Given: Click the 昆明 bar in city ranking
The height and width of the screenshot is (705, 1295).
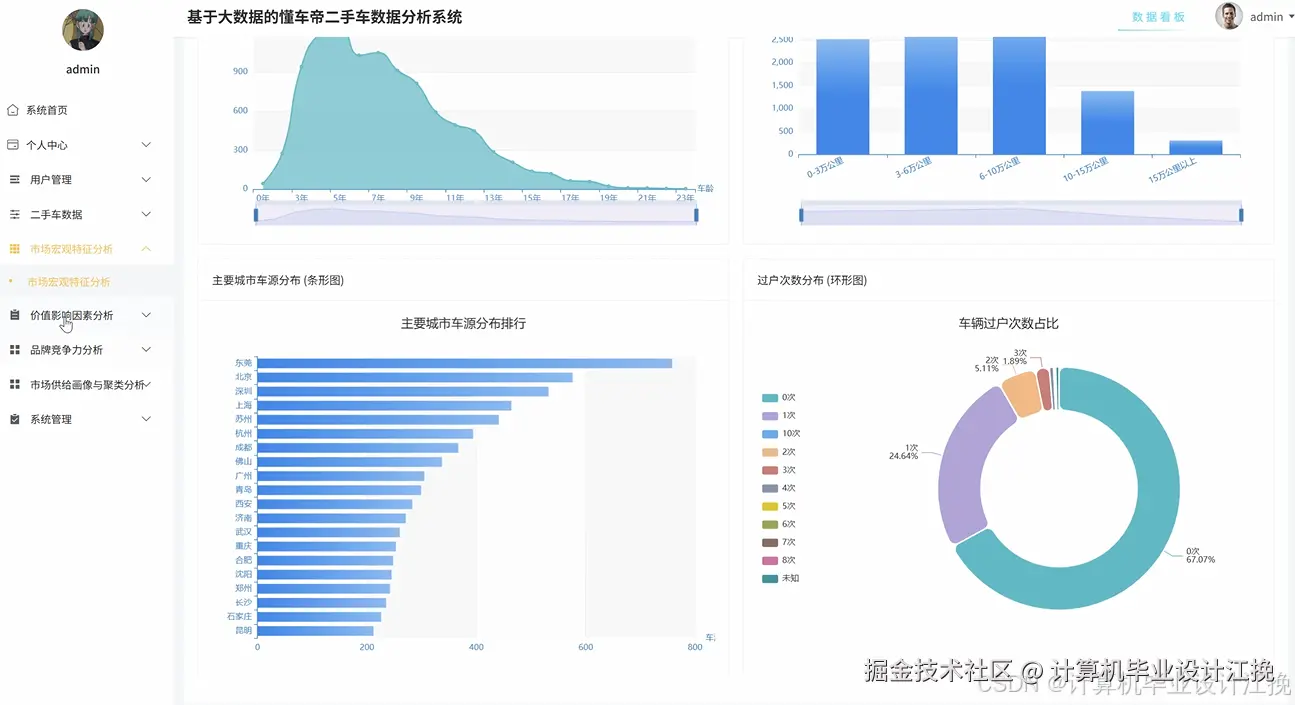Looking at the screenshot, I should [316, 631].
